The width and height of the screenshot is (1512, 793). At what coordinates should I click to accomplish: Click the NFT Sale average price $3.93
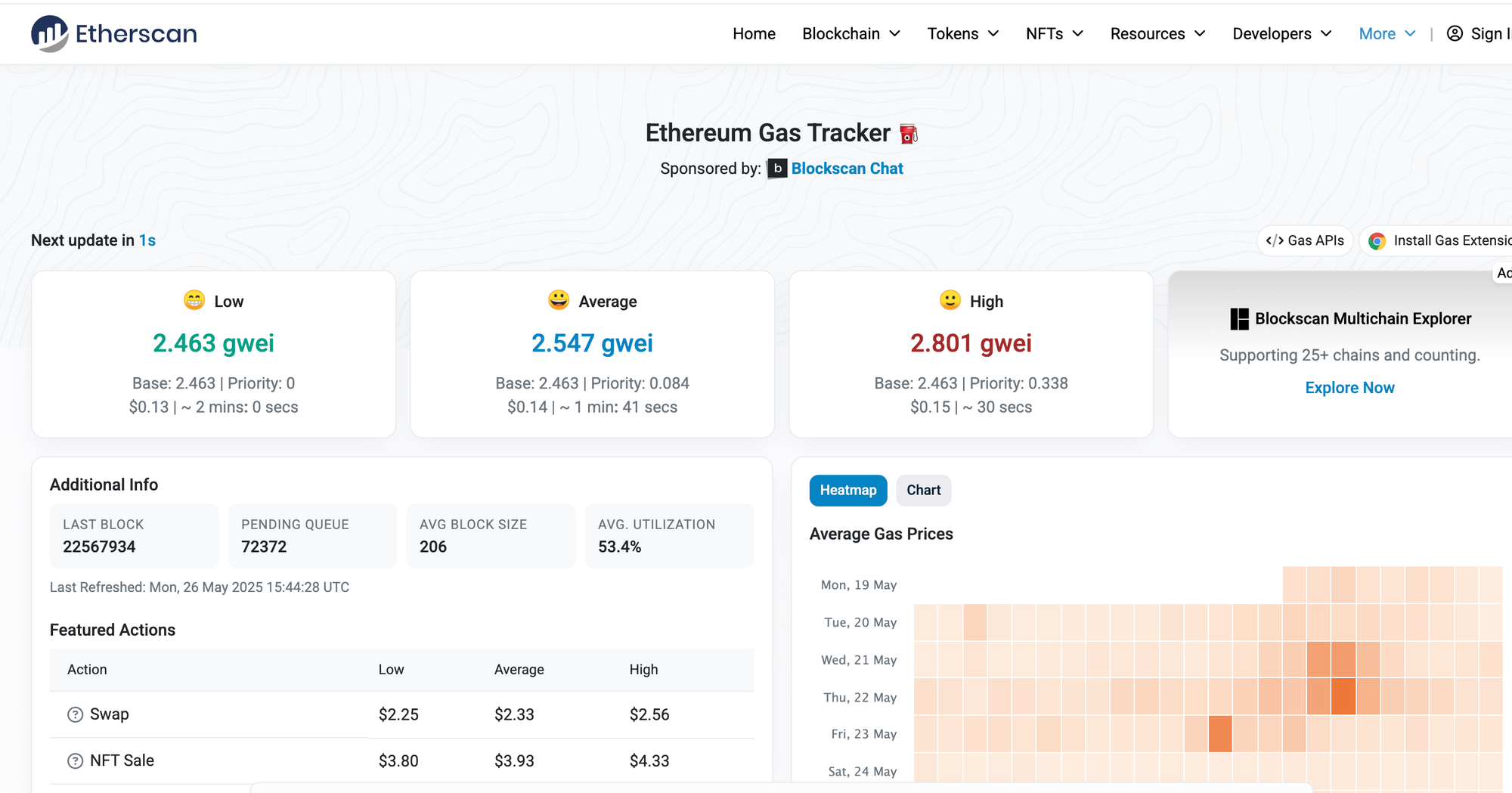[514, 760]
